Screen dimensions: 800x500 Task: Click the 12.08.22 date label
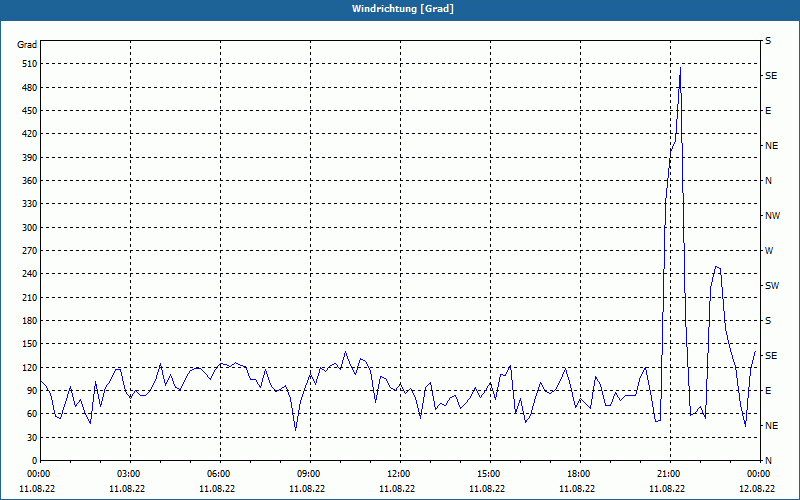757,489
